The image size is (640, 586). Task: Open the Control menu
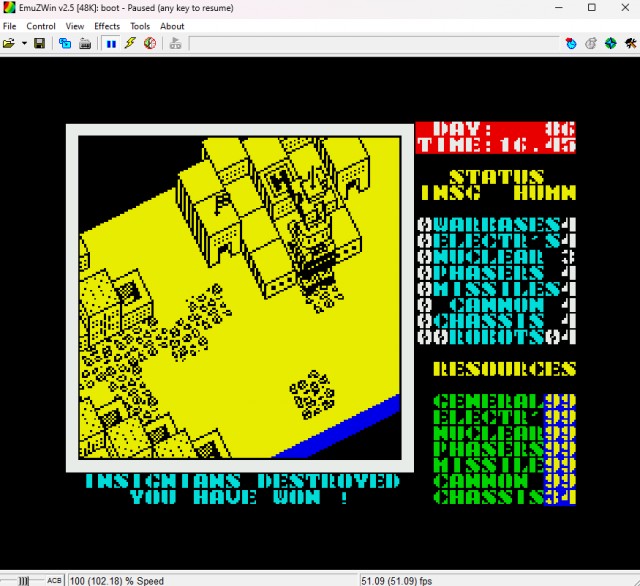click(x=41, y=26)
